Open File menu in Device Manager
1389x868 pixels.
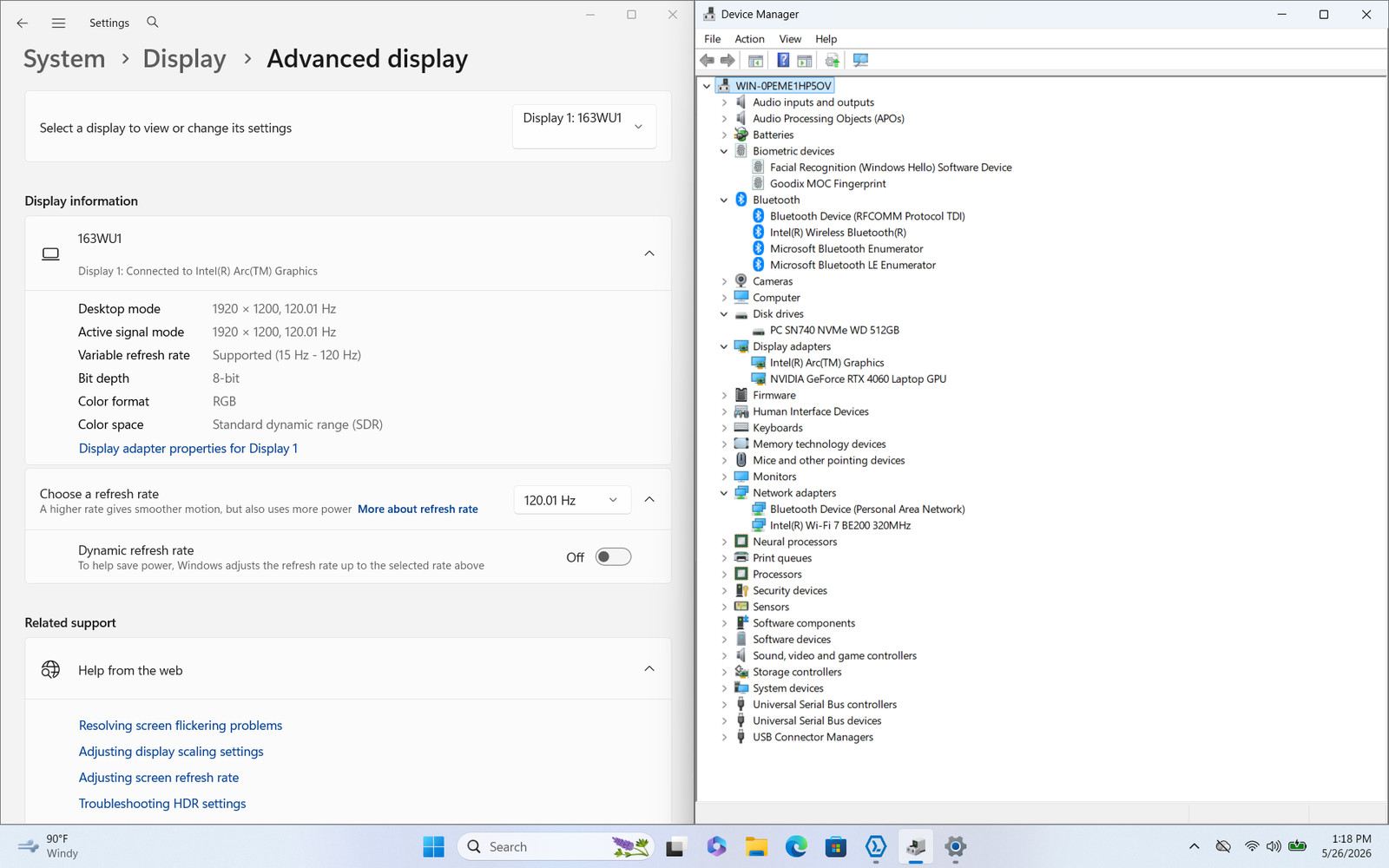(x=712, y=39)
